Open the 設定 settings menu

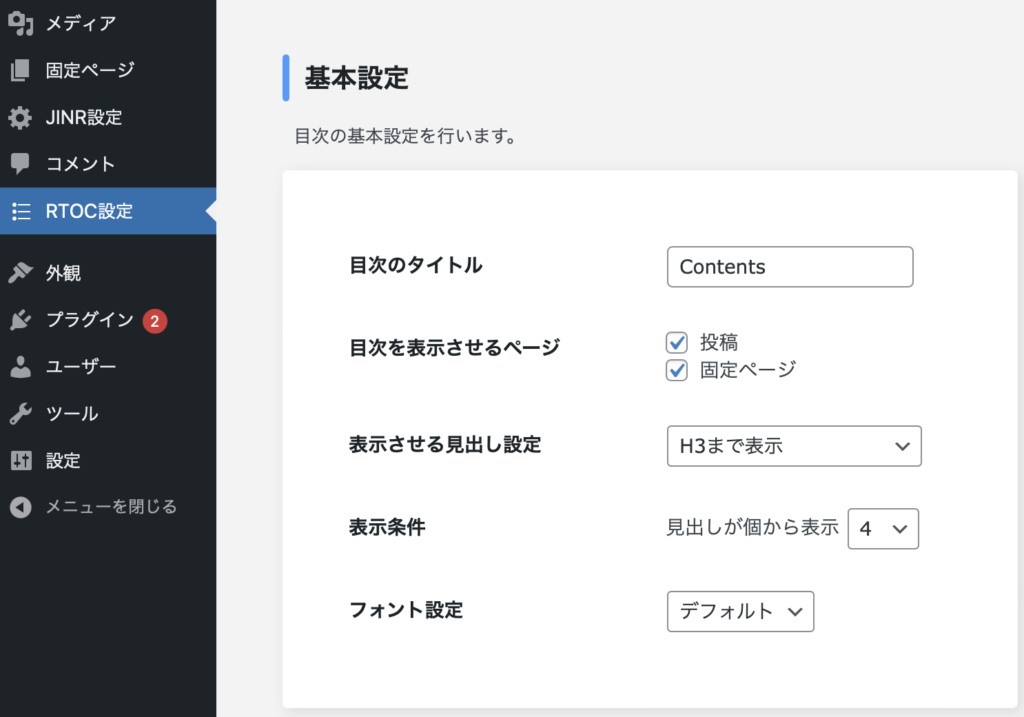tap(64, 460)
